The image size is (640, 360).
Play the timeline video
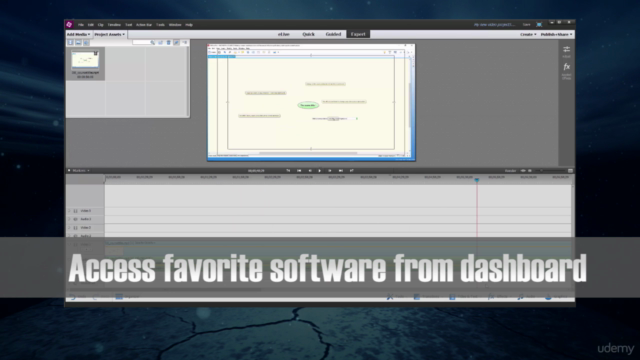320,171
